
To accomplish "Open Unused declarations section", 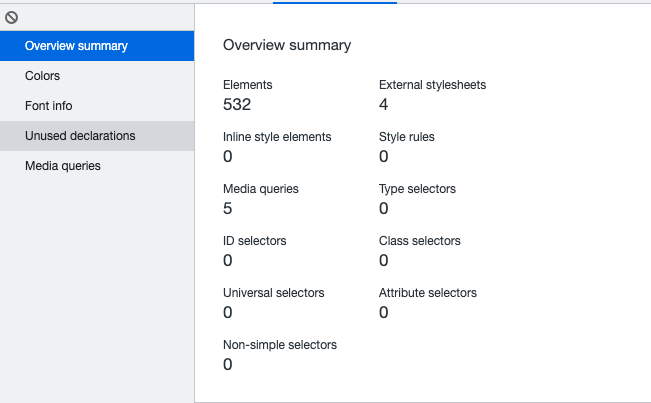I will click(80, 136).
